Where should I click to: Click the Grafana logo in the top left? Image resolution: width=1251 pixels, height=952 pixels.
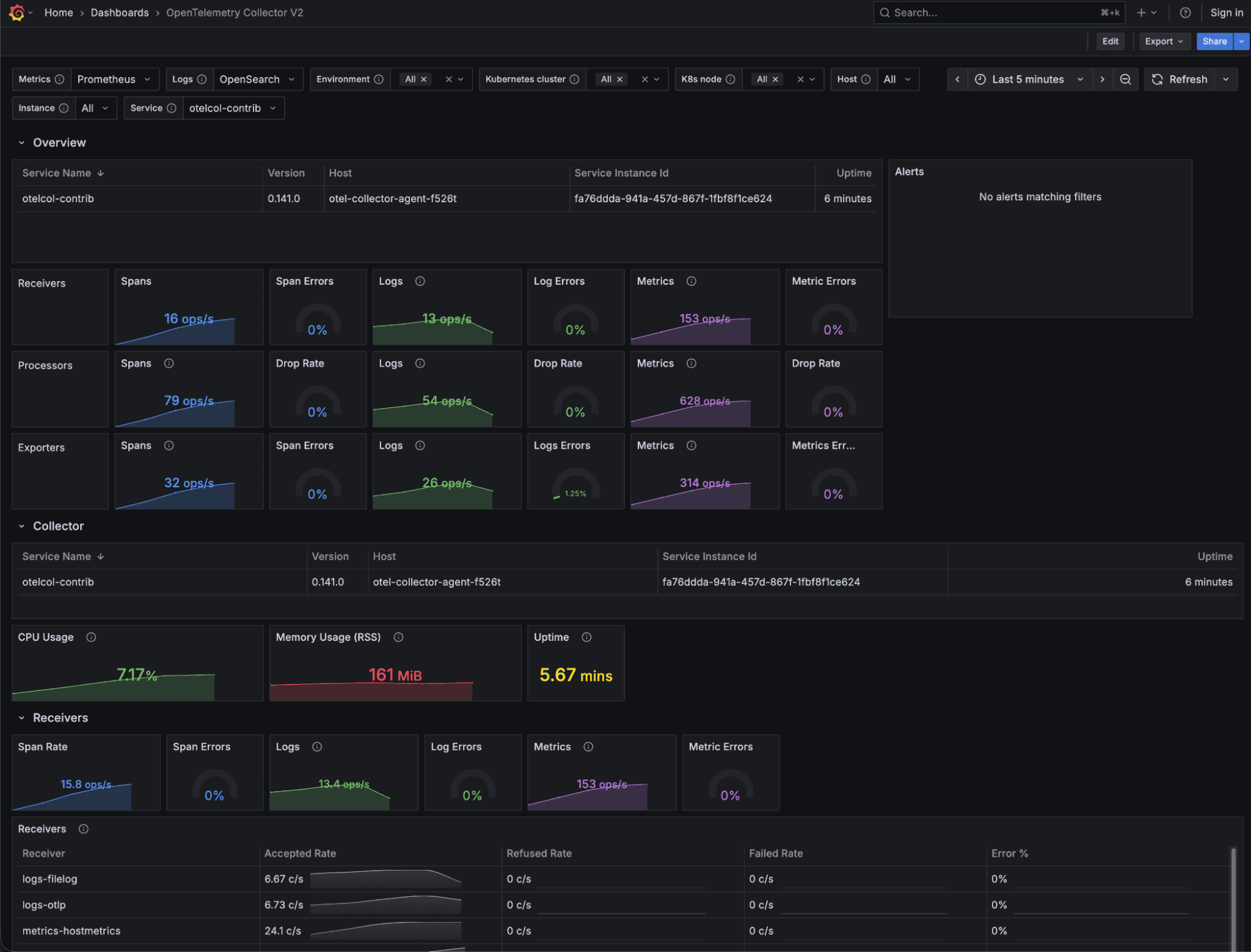coord(17,13)
